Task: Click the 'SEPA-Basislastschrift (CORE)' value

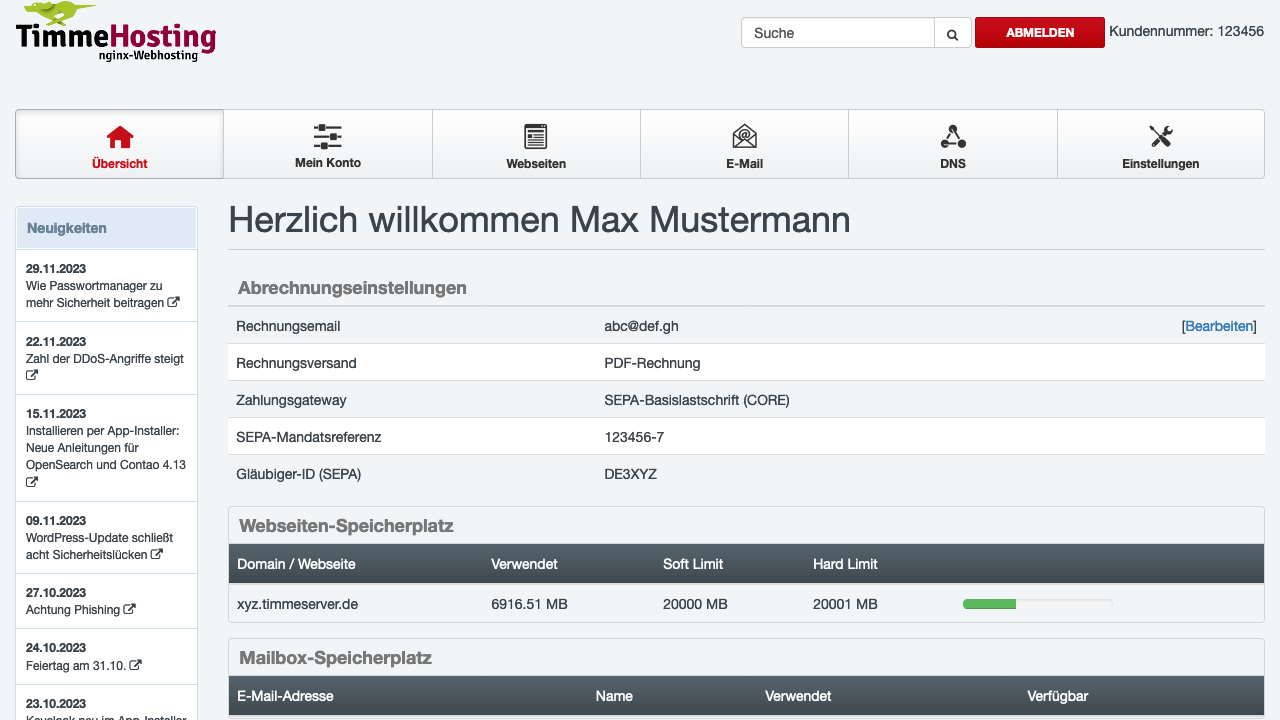Action: point(697,400)
